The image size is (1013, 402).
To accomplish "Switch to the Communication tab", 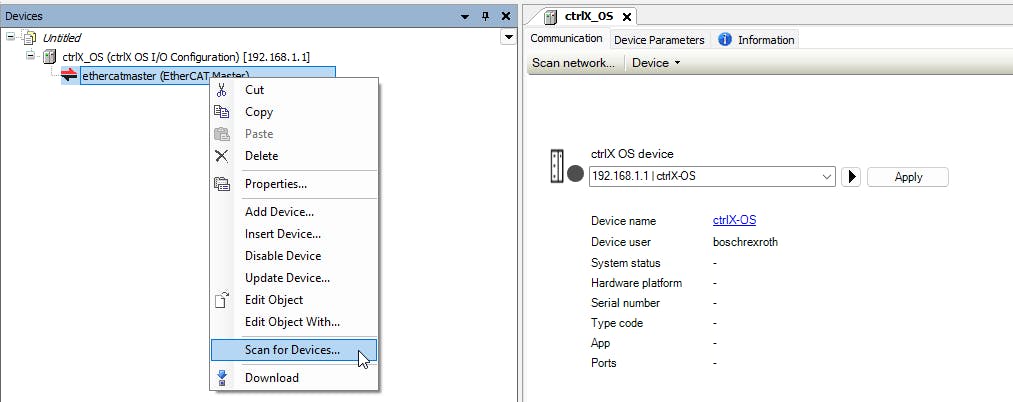I will click(x=567, y=38).
